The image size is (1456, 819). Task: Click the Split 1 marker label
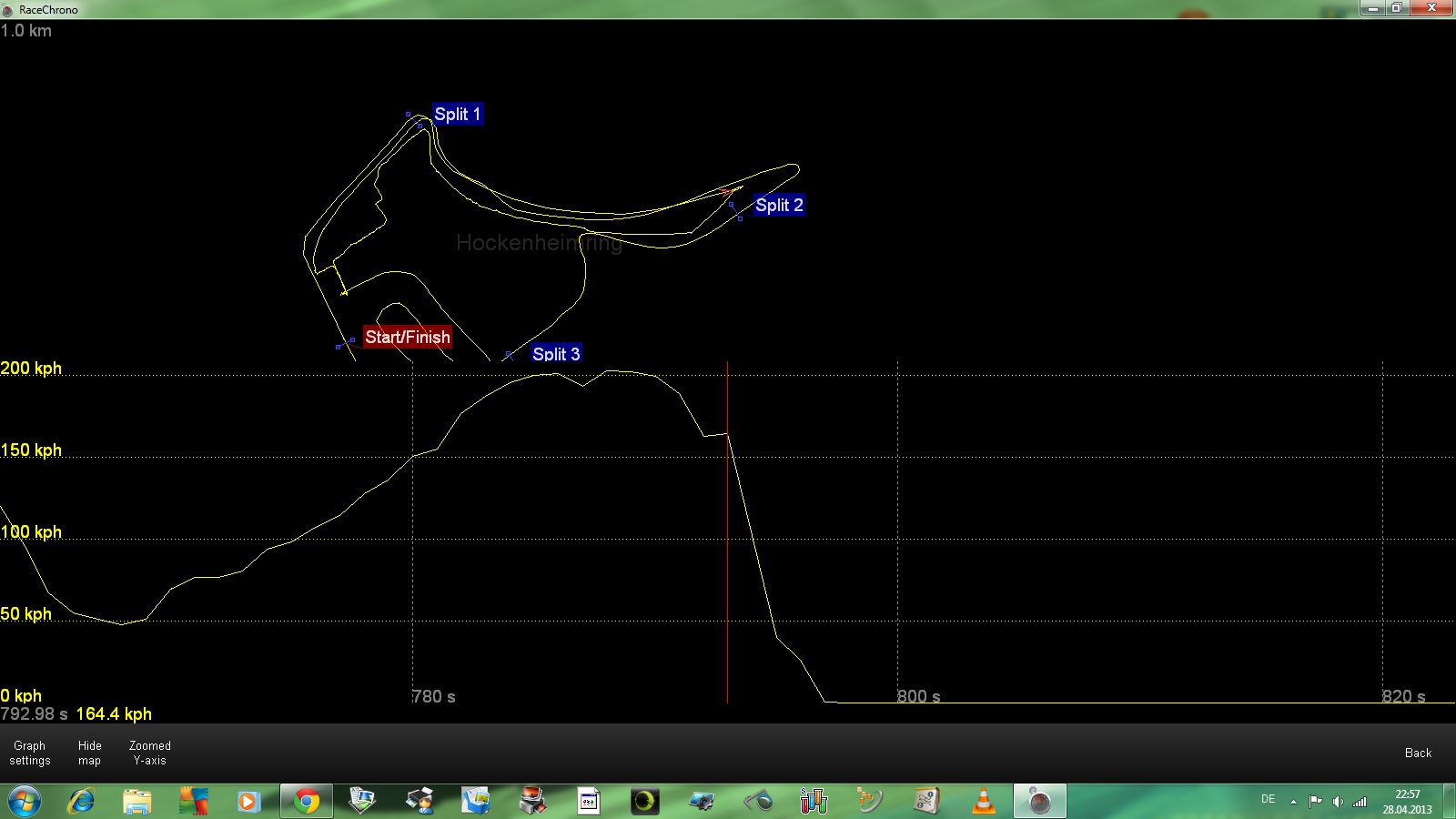click(x=457, y=114)
